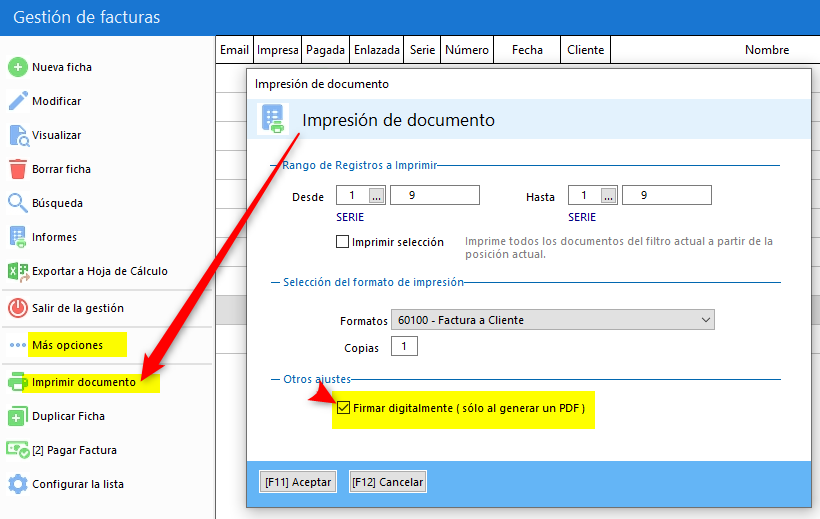Screen dimensions: 820x519
Task: Click the pencil Modificar icon
Action: [18, 101]
